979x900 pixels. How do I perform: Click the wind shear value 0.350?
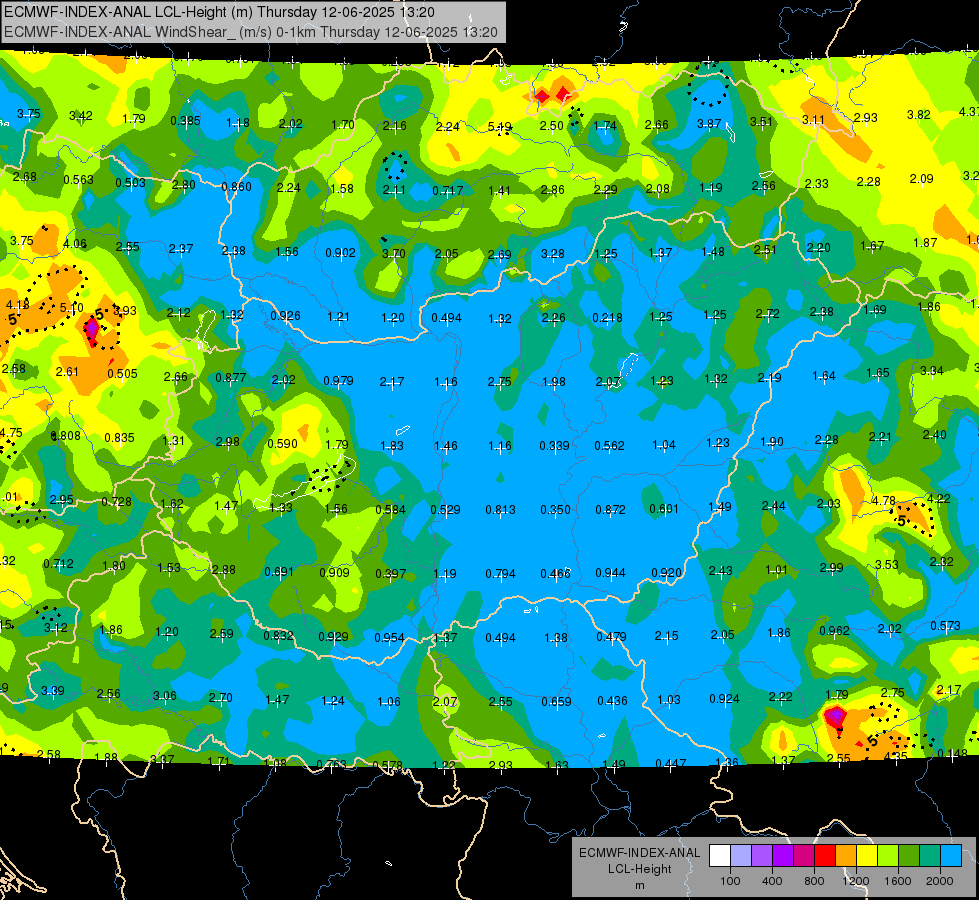pyautogui.click(x=556, y=510)
